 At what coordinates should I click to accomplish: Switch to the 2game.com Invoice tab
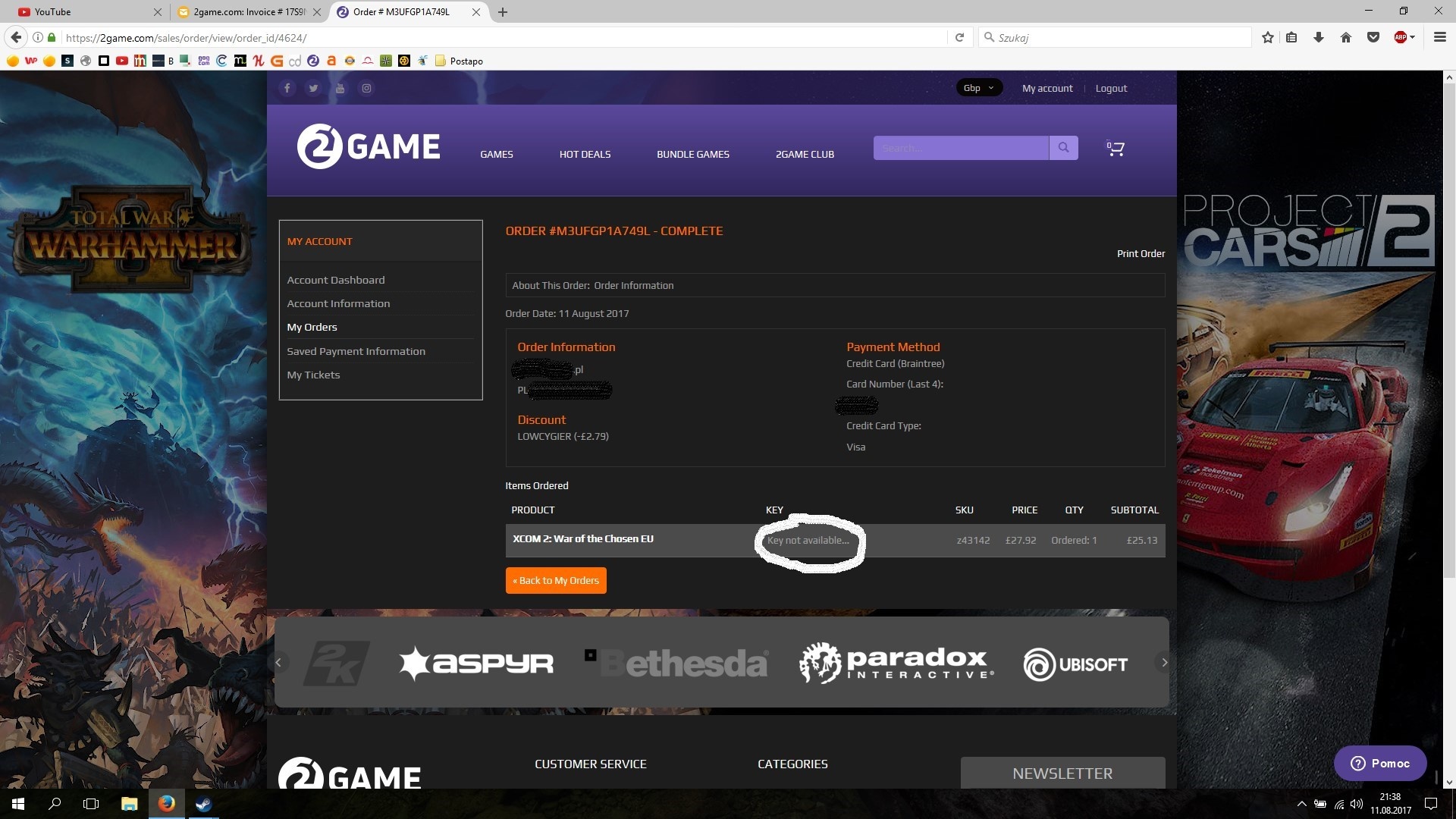[248, 11]
